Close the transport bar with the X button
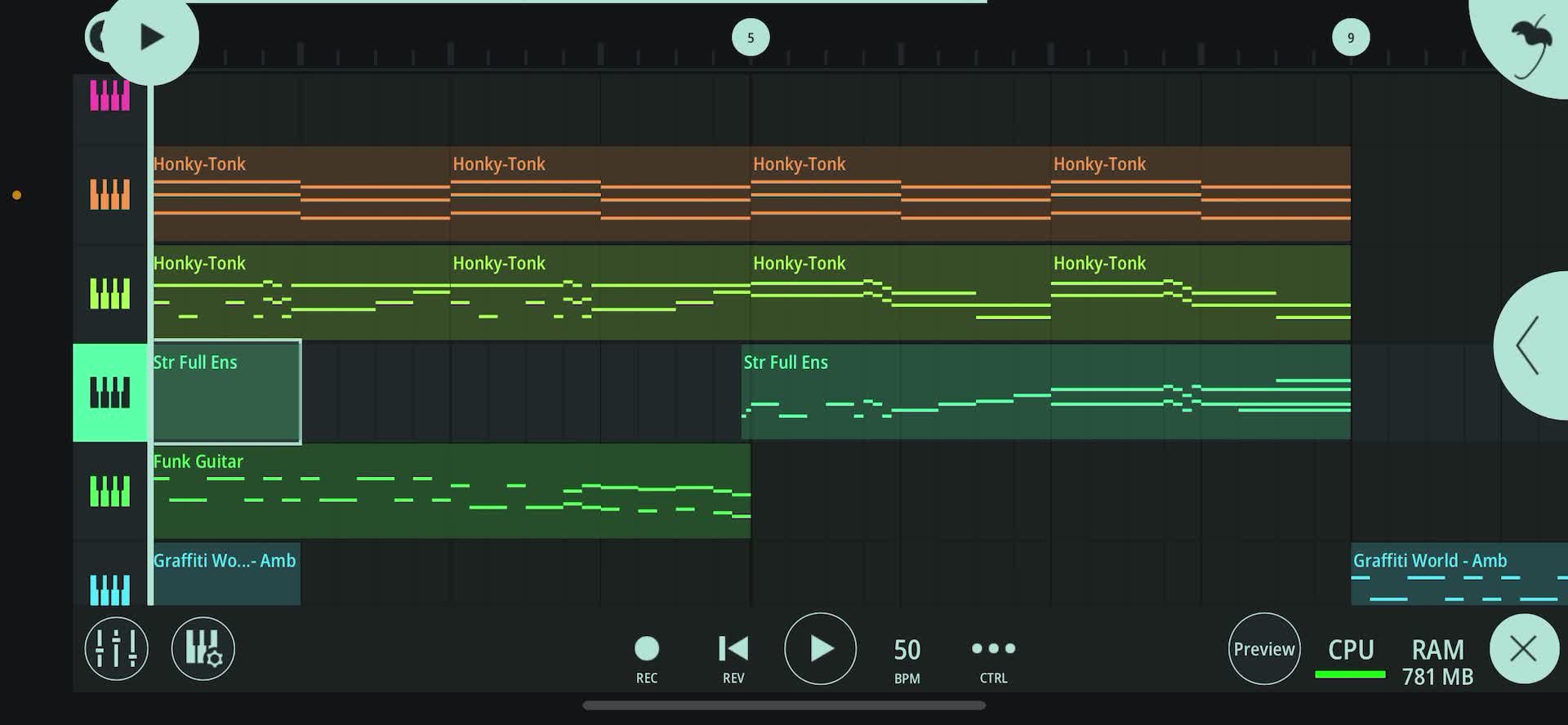This screenshot has width=1568, height=725. tap(1524, 649)
